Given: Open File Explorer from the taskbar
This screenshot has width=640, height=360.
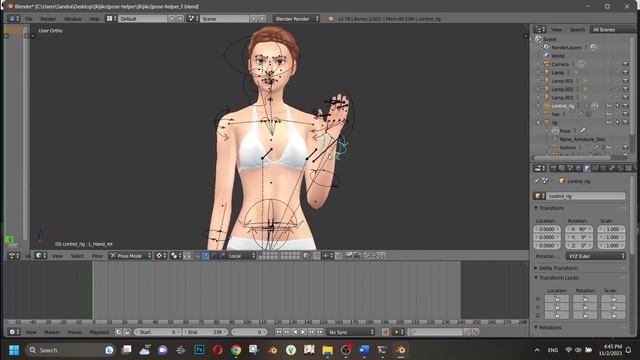Looking at the screenshot, I should coord(327,350).
